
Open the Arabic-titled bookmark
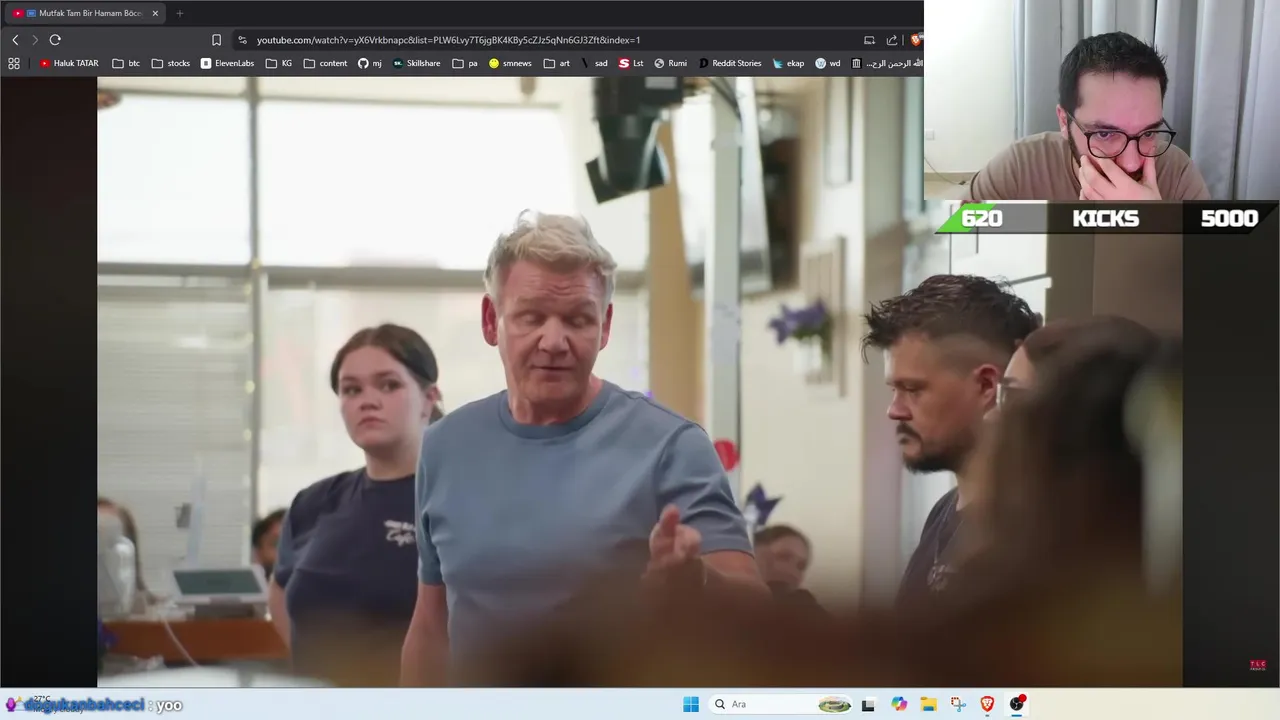[886, 63]
